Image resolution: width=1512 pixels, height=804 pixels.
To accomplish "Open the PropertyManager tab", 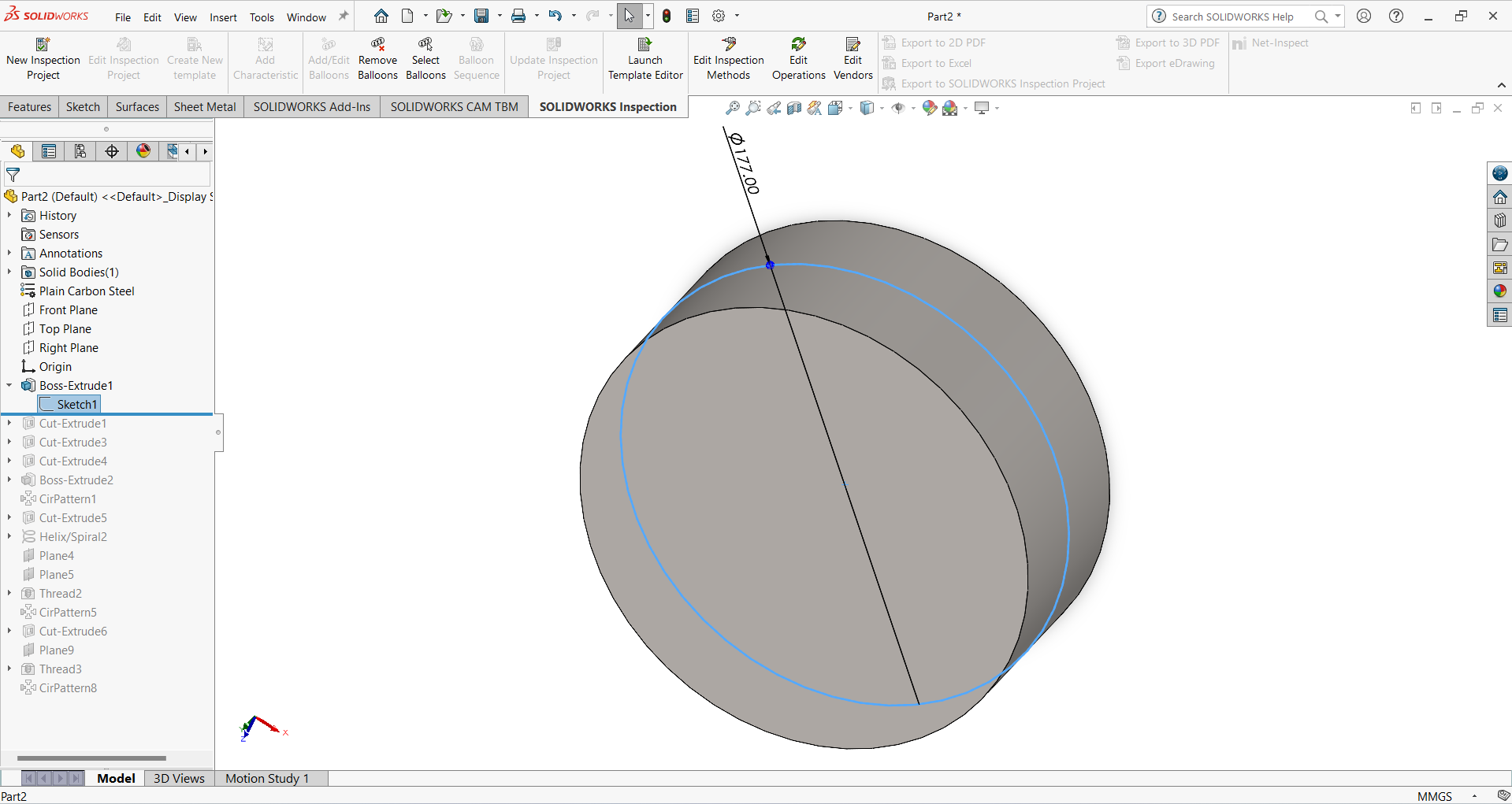I will pyautogui.click(x=49, y=151).
